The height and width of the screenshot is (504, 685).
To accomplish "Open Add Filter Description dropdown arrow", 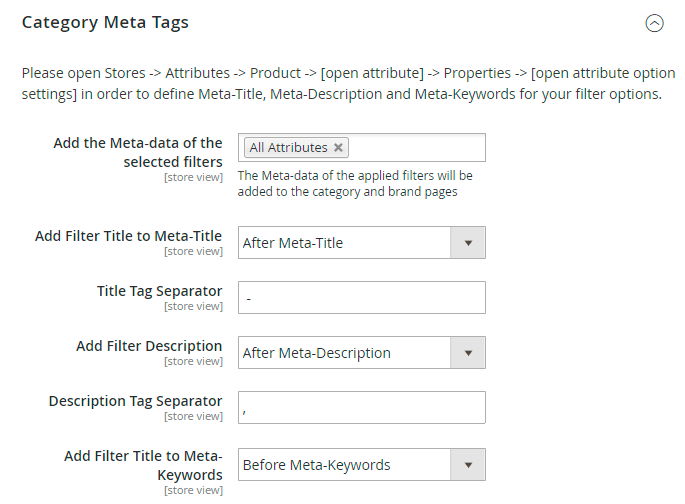I will click(467, 353).
